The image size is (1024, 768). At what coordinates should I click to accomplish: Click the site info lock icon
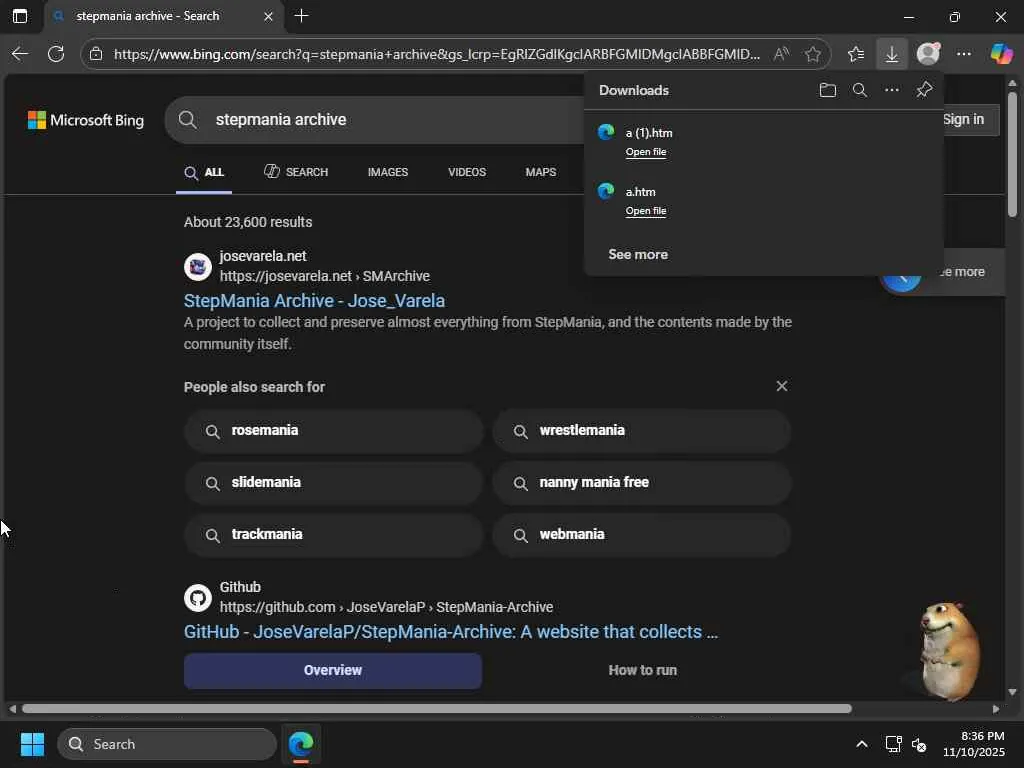[x=96, y=54]
